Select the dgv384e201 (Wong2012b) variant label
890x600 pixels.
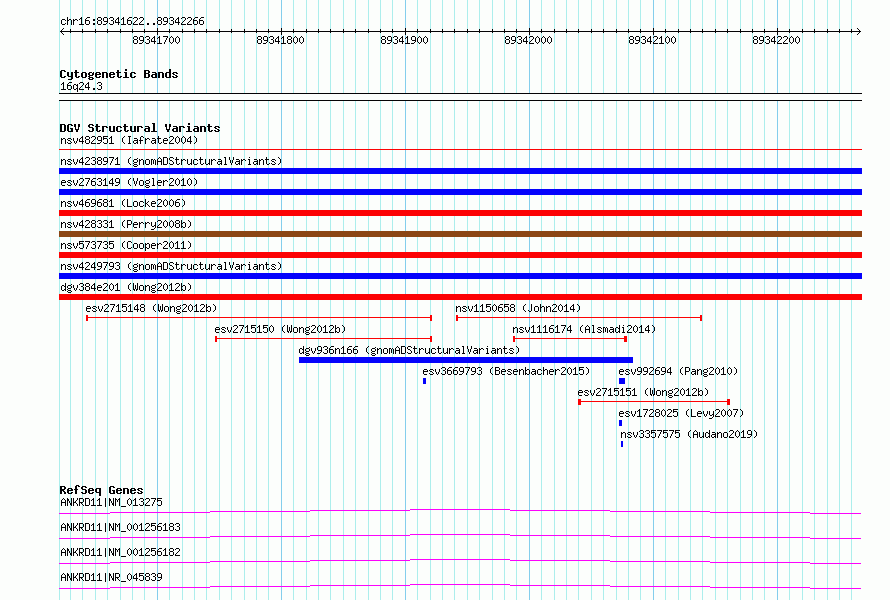click(x=126, y=287)
